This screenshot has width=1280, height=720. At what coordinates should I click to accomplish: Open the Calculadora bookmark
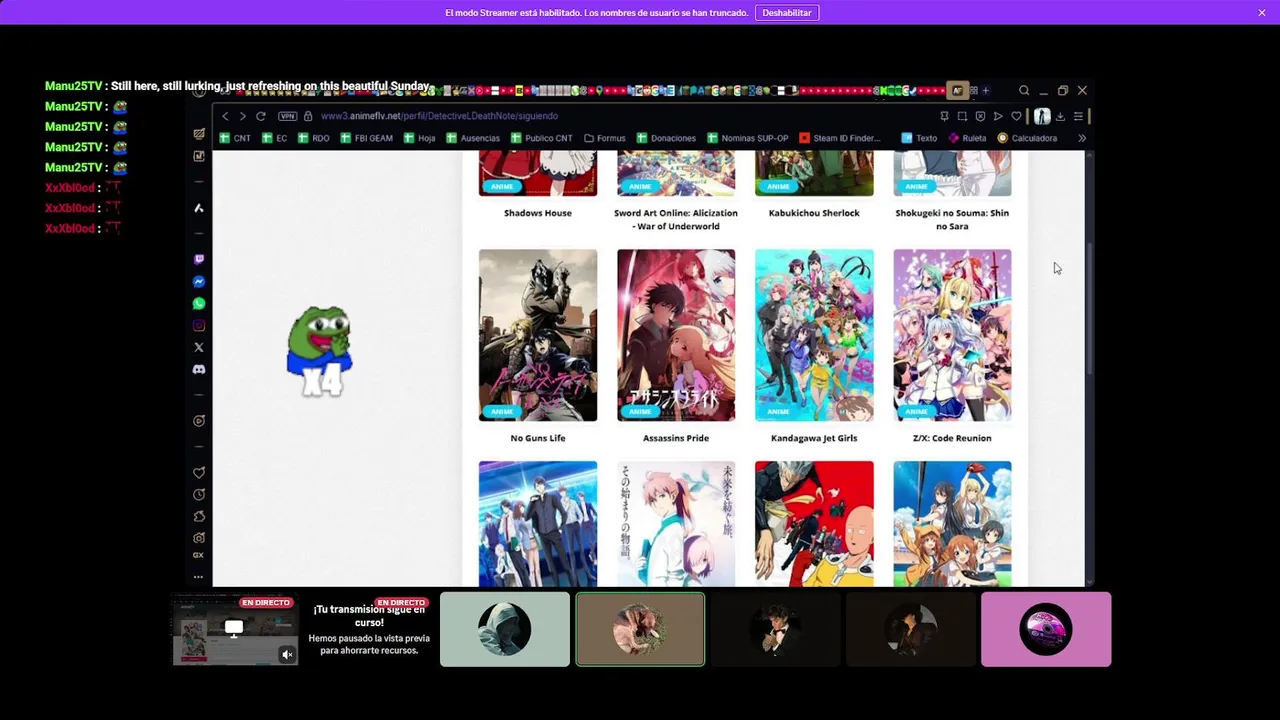click(x=1027, y=138)
